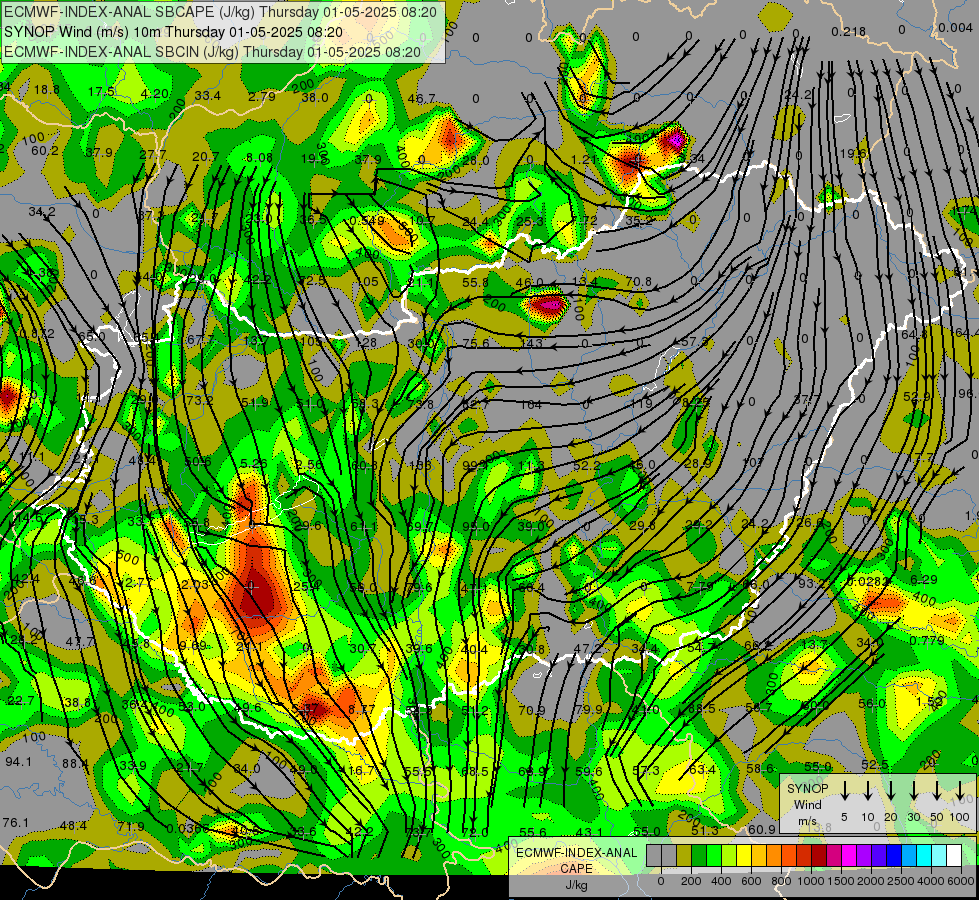Click the map value "94.1"

19,761
